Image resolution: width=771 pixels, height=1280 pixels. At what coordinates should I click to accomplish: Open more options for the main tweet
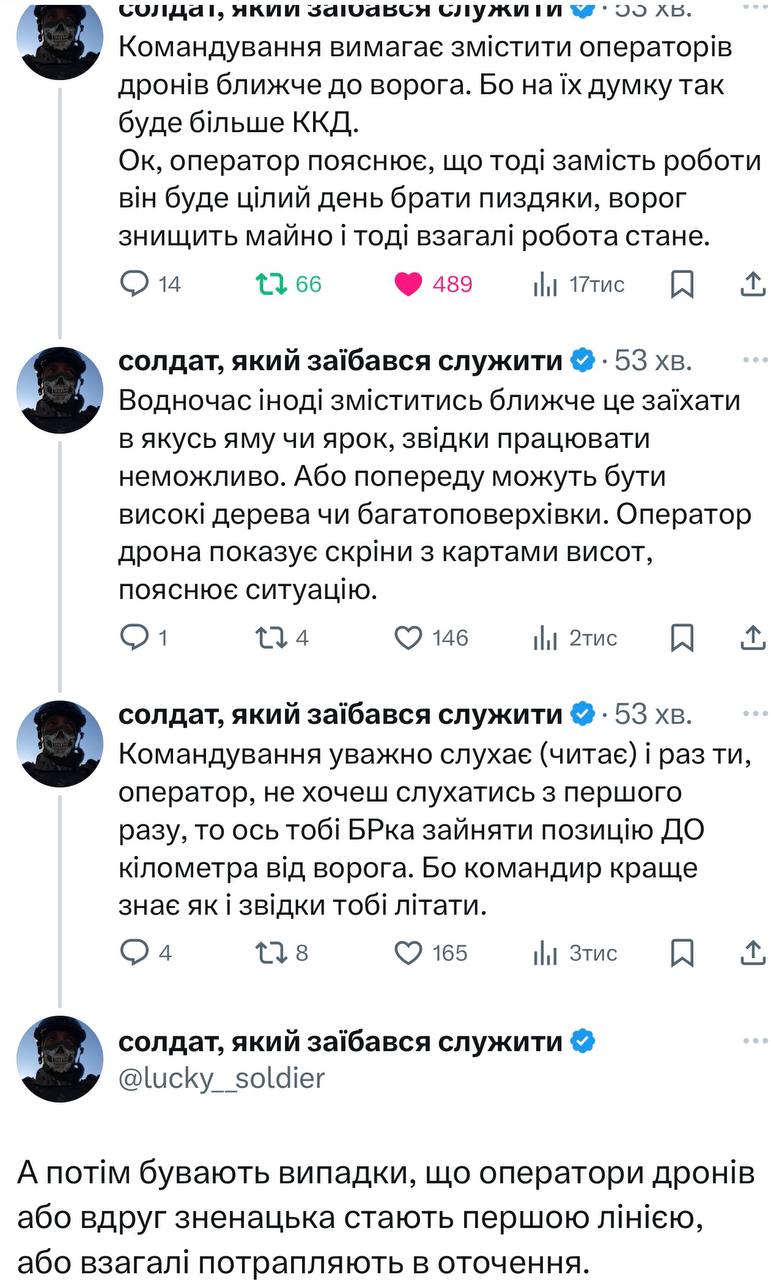pyautogui.click(x=752, y=1041)
